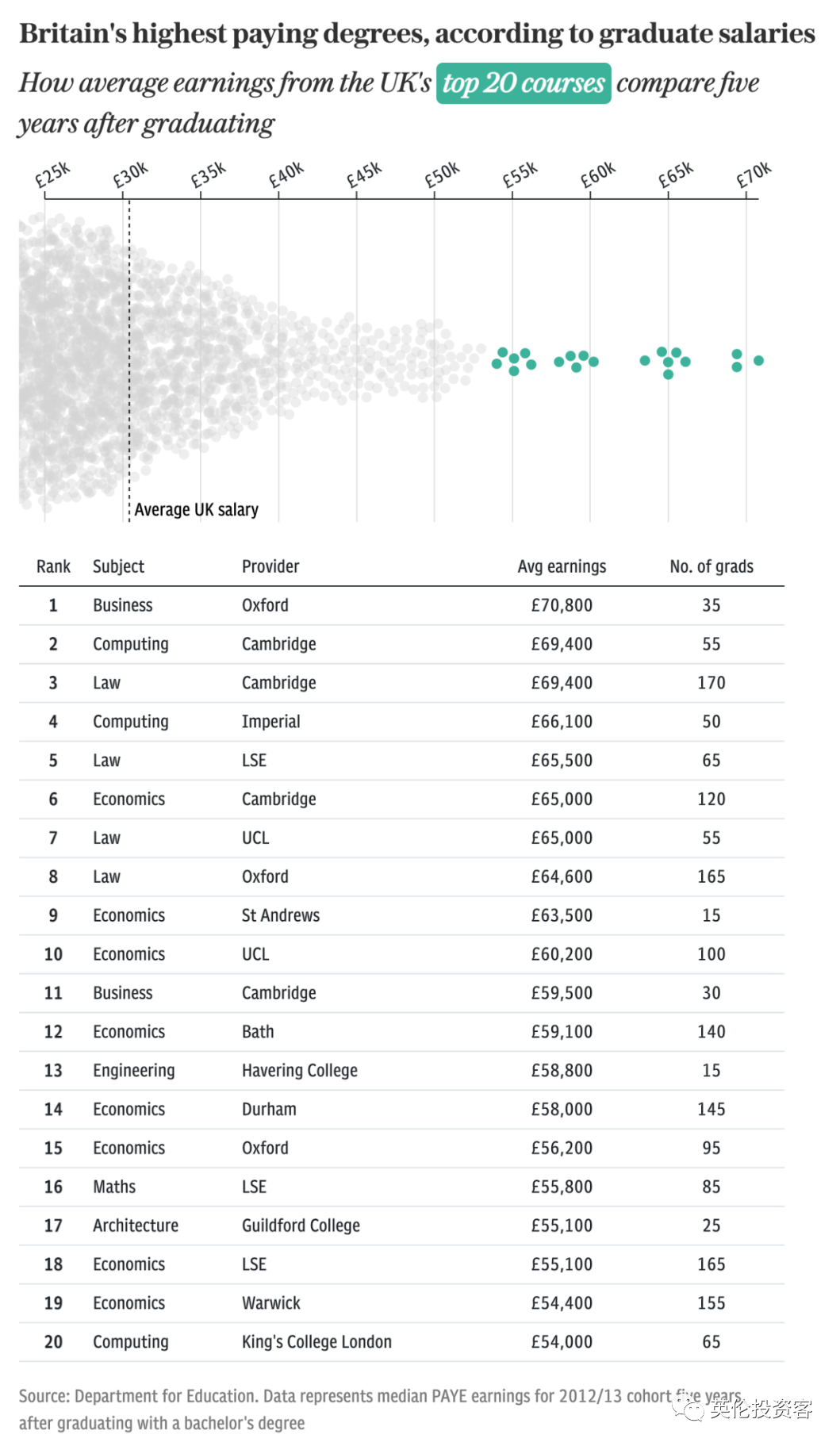Click the £50k axis tick label
Screen dimensions: 840x1446
click(441, 175)
